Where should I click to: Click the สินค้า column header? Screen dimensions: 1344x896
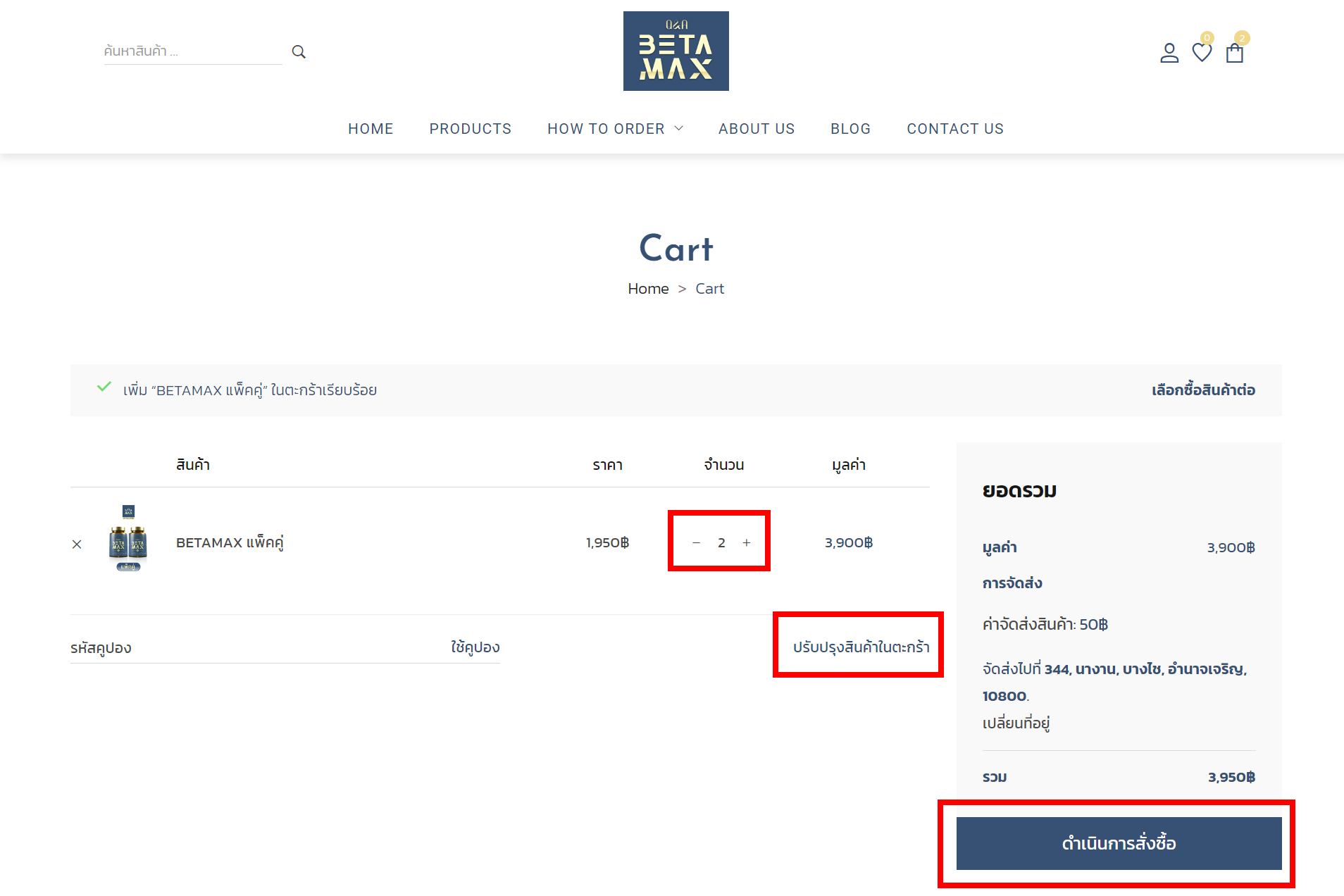tap(193, 464)
